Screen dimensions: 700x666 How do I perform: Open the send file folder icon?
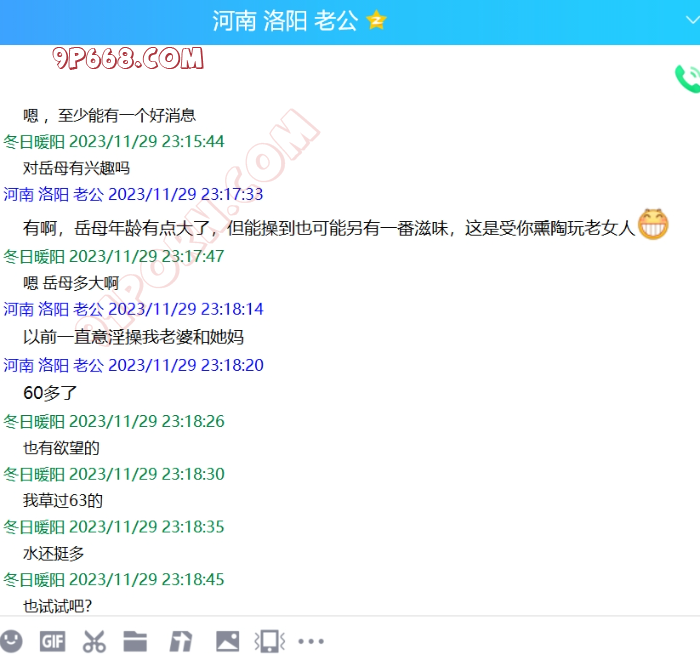(135, 641)
